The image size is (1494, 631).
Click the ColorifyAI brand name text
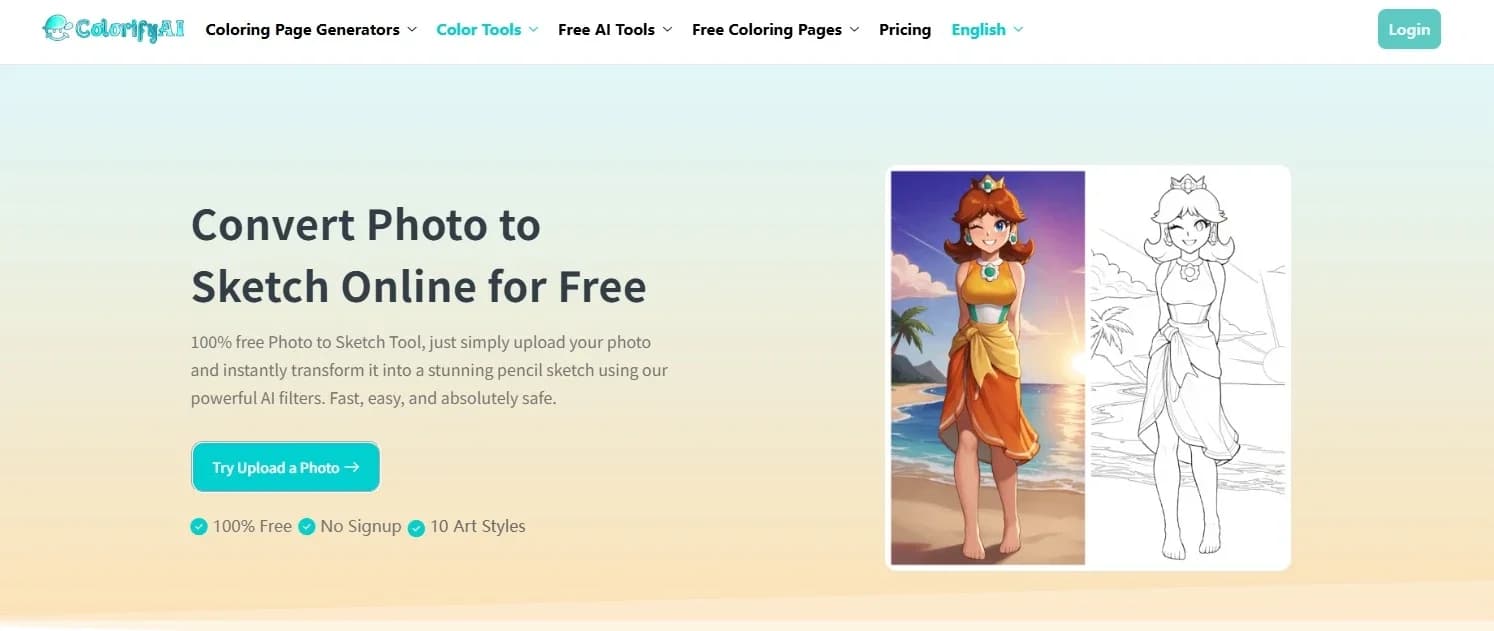click(x=130, y=30)
